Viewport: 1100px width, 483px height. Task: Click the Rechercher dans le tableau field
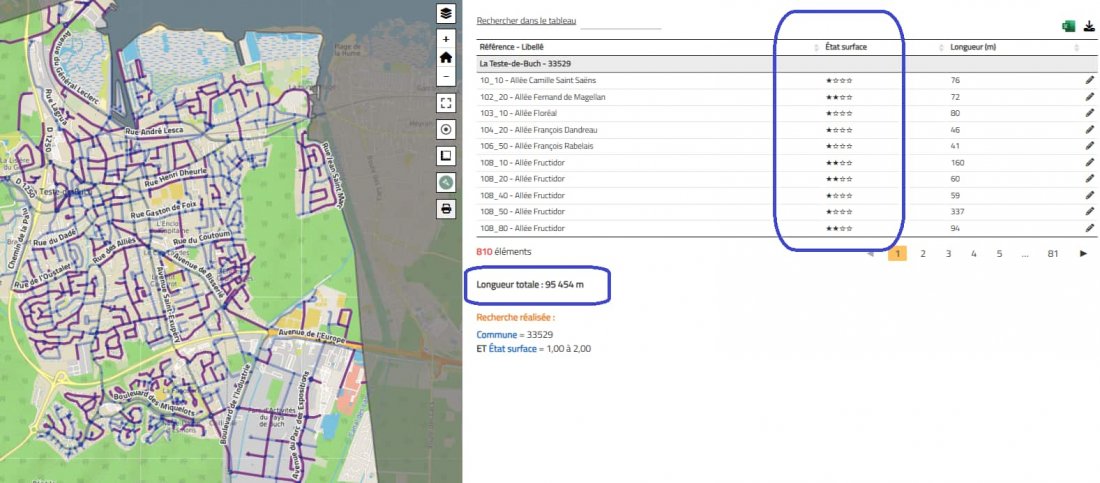coord(621,22)
